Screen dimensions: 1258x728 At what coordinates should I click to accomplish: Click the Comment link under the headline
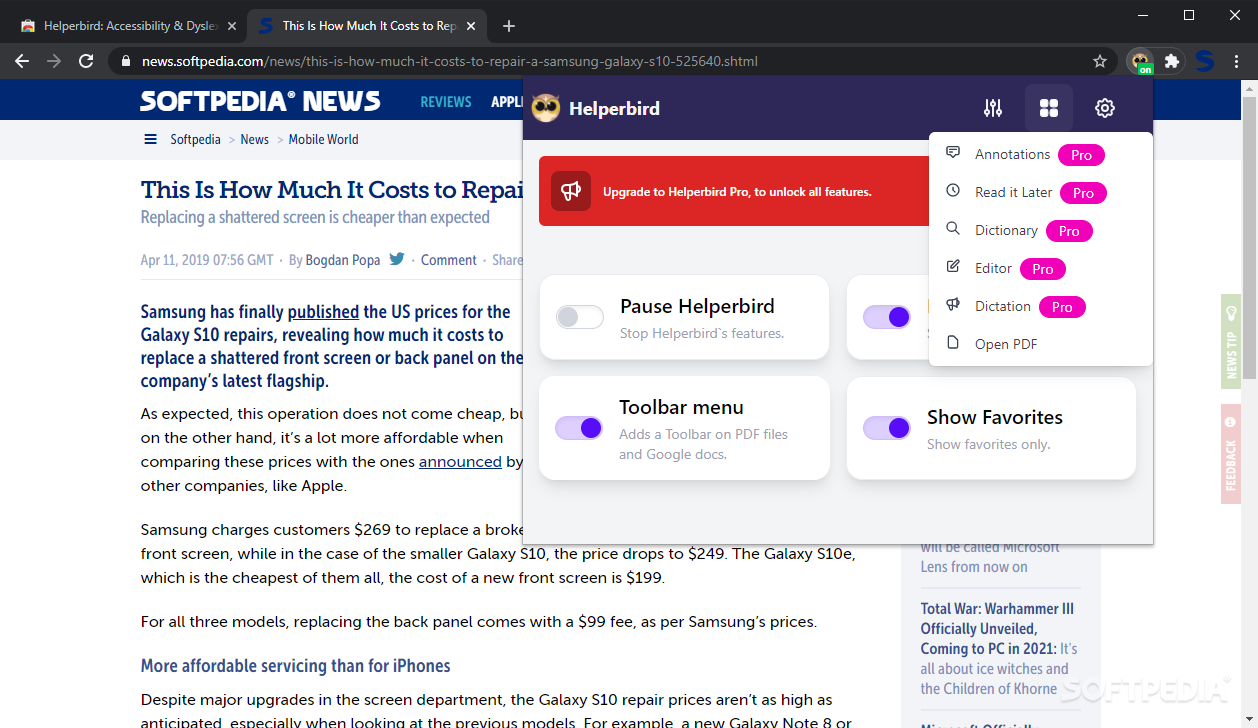tap(448, 260)
